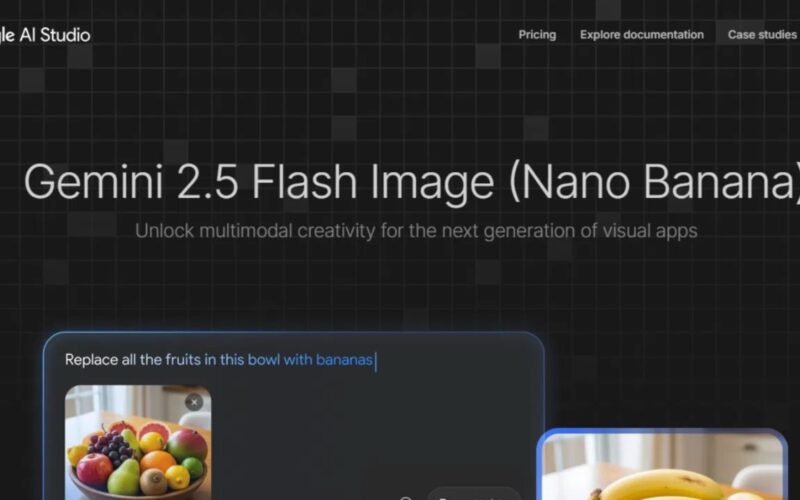Click the Google AI Studio logo

[x=45, y=35]
